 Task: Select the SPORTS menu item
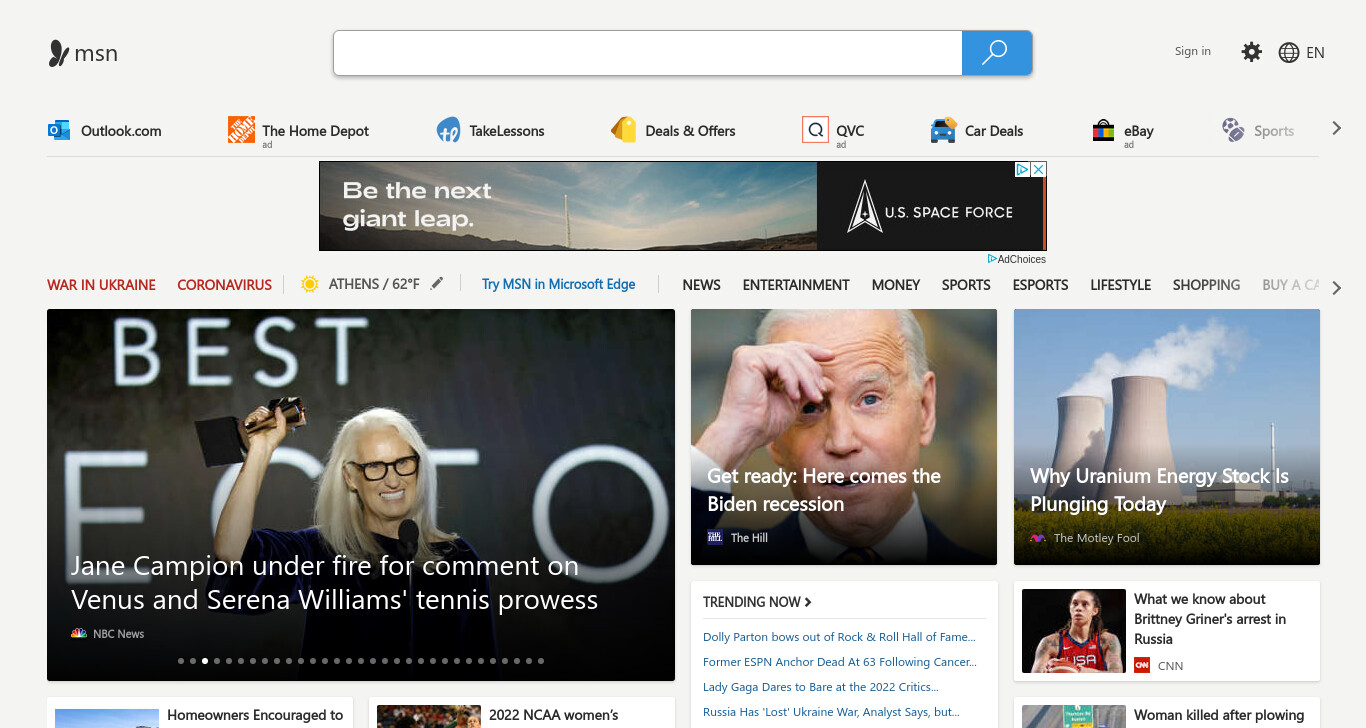(x=966, y=285)
